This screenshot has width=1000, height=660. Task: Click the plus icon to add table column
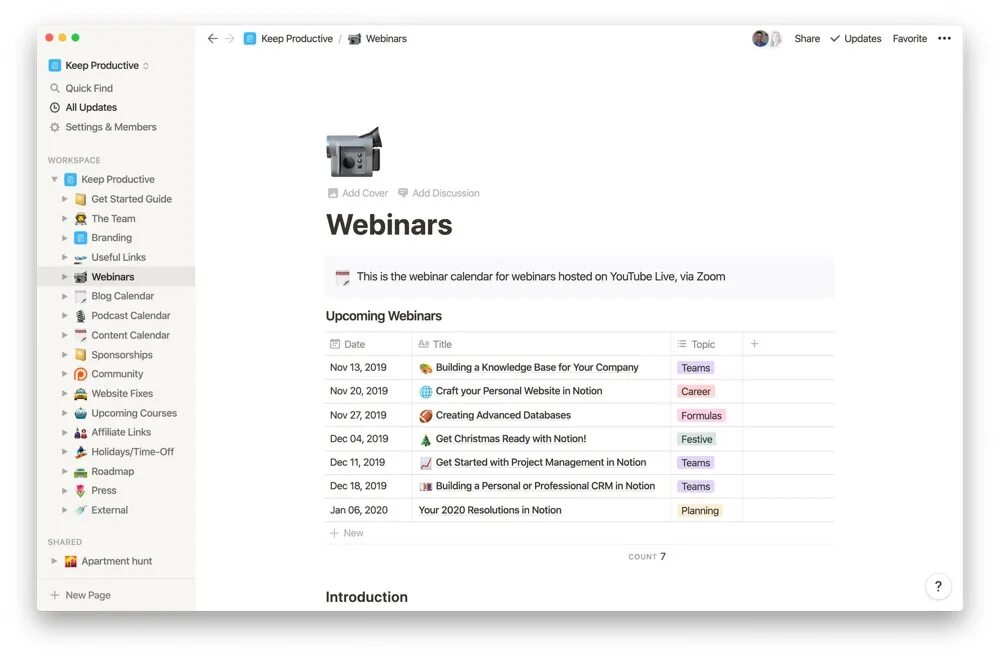[754, 344]
